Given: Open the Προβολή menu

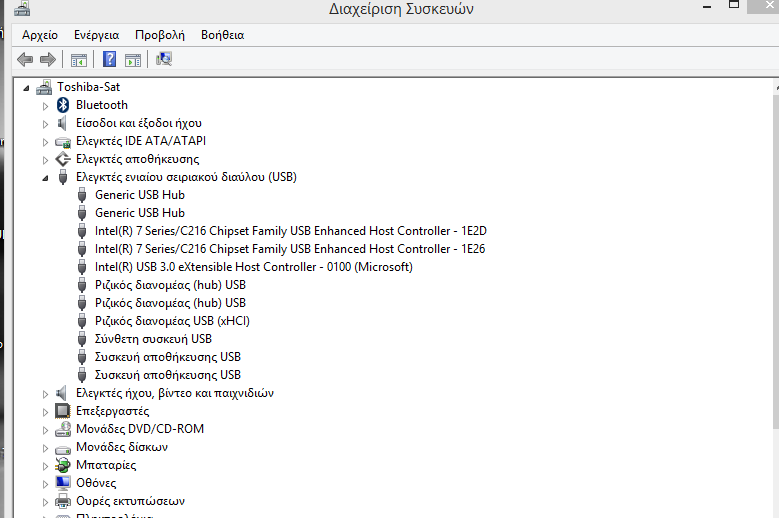Looking at the screenshot, I should [x=159, y=35].
